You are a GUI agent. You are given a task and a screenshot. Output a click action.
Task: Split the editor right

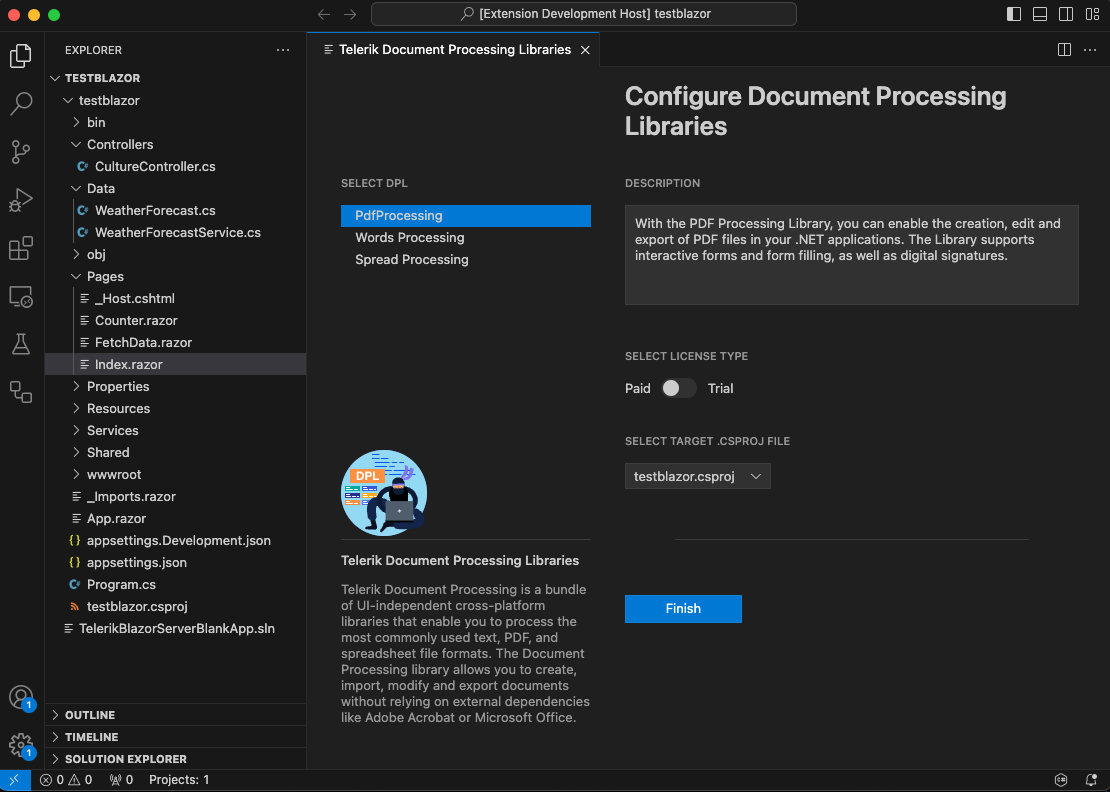coord(1064,50)
